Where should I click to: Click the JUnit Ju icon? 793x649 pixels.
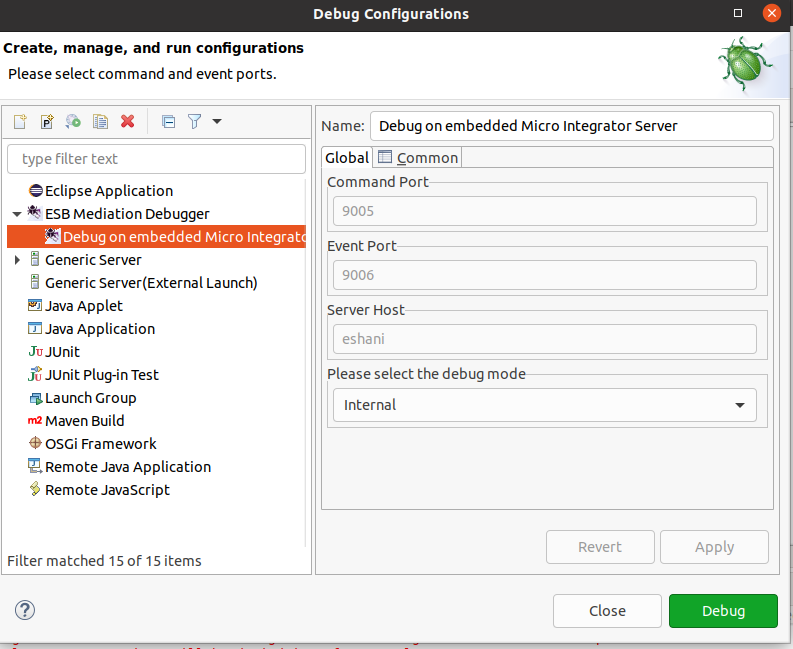point(35,352)
